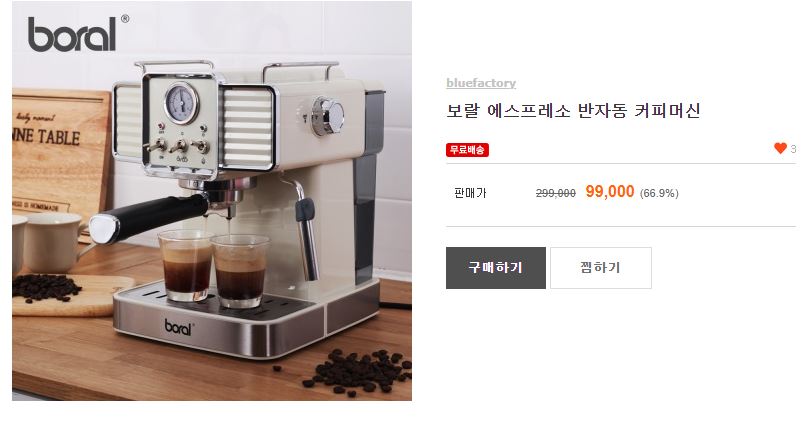Click the black portafilter handle in the photo
The image size is (810, 422).
(149, 217)
